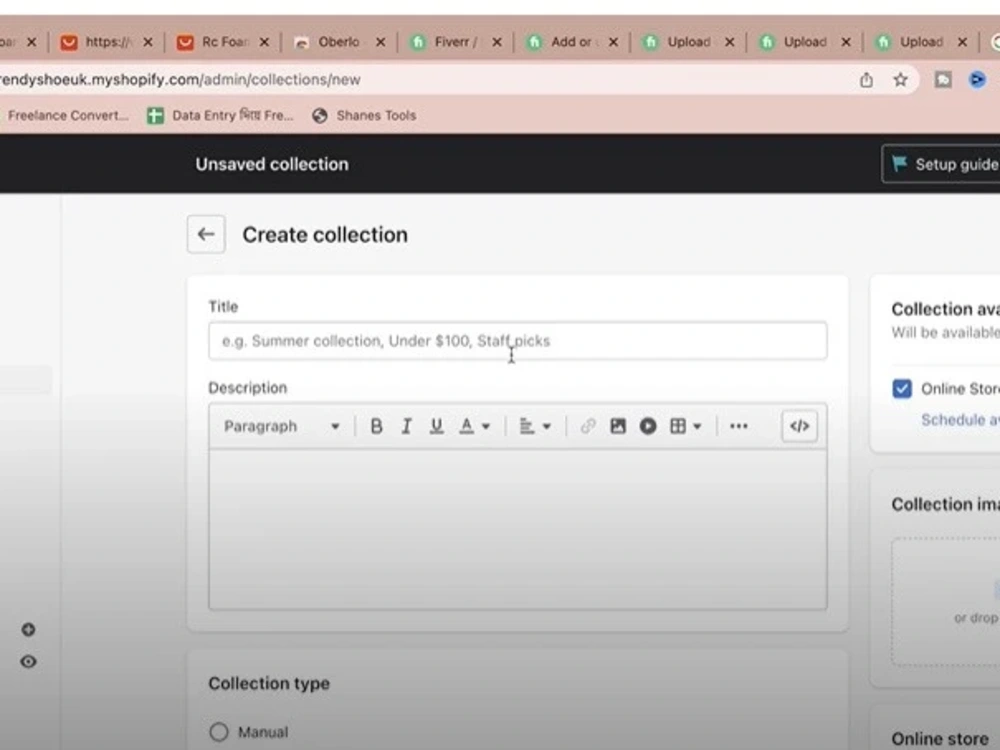This screenshot has height=750, width=1000.
Task: Toggle bold formatting in description toolbar
Action: 376,426
